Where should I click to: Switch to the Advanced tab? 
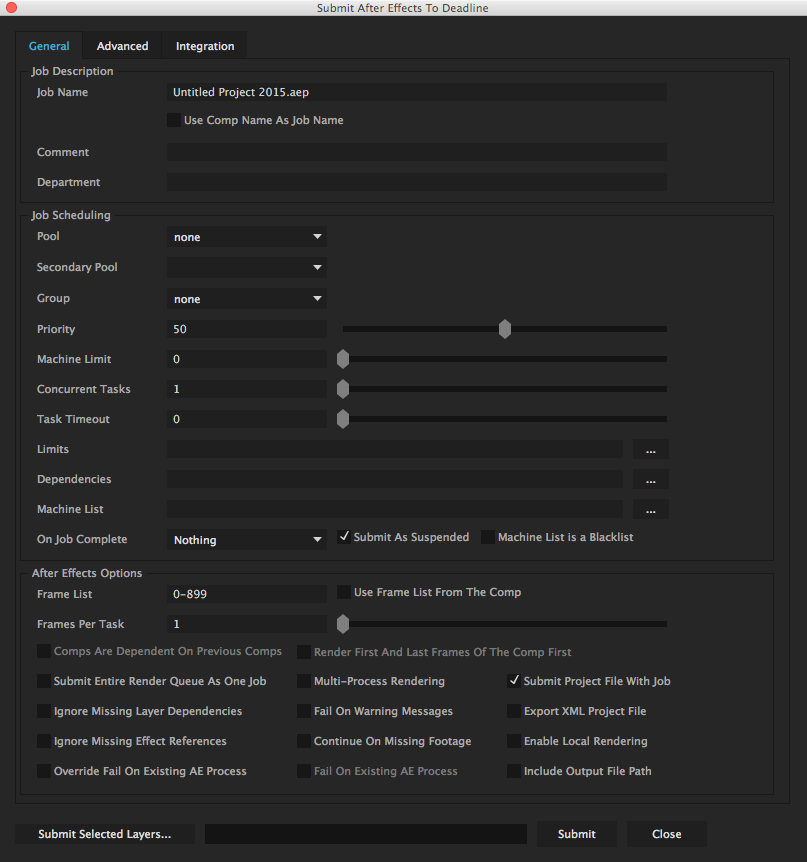coord(122,46)
